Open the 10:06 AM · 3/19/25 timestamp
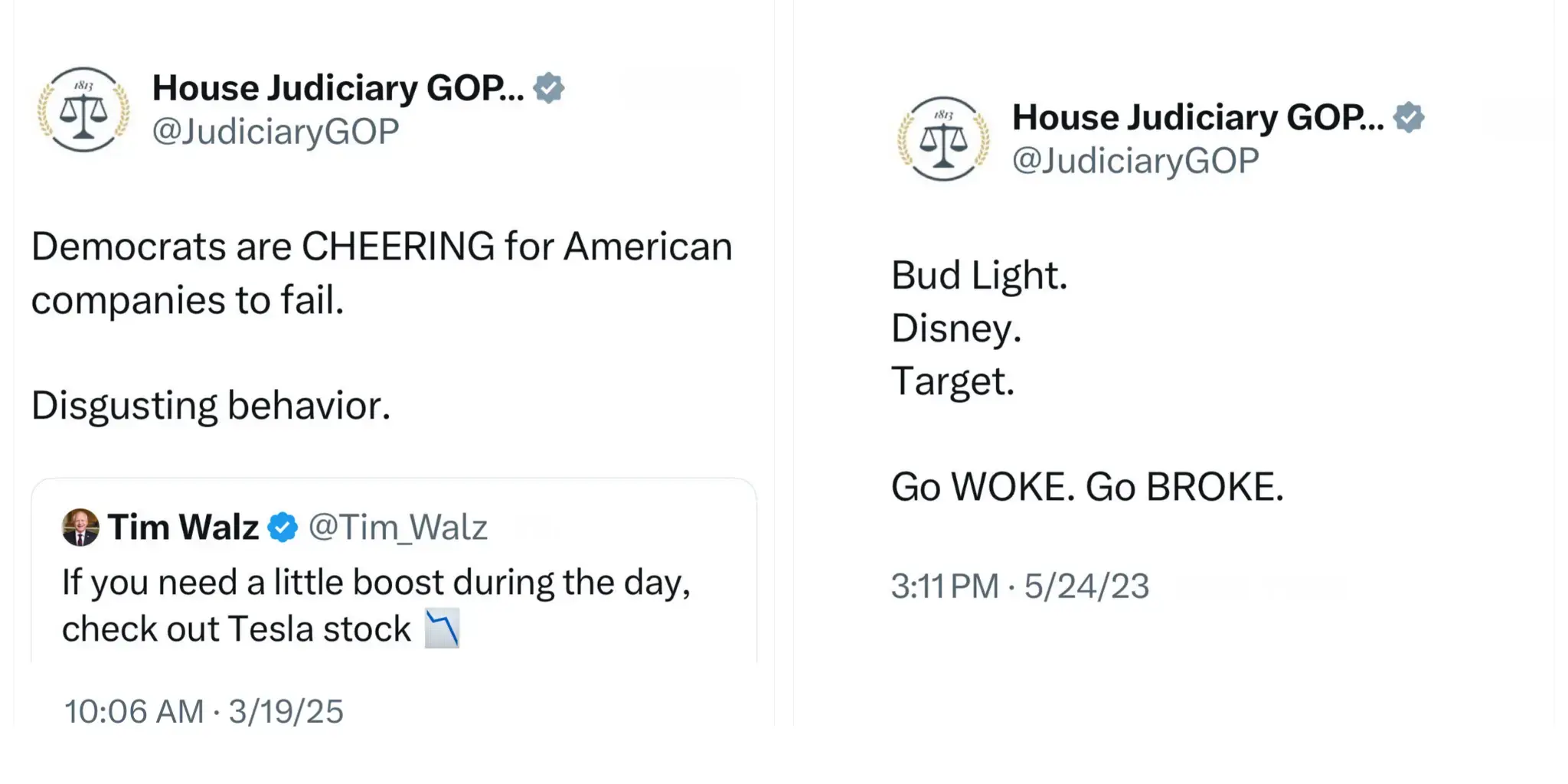Viewport: 1568px width, 784px height. coord(204,711)
